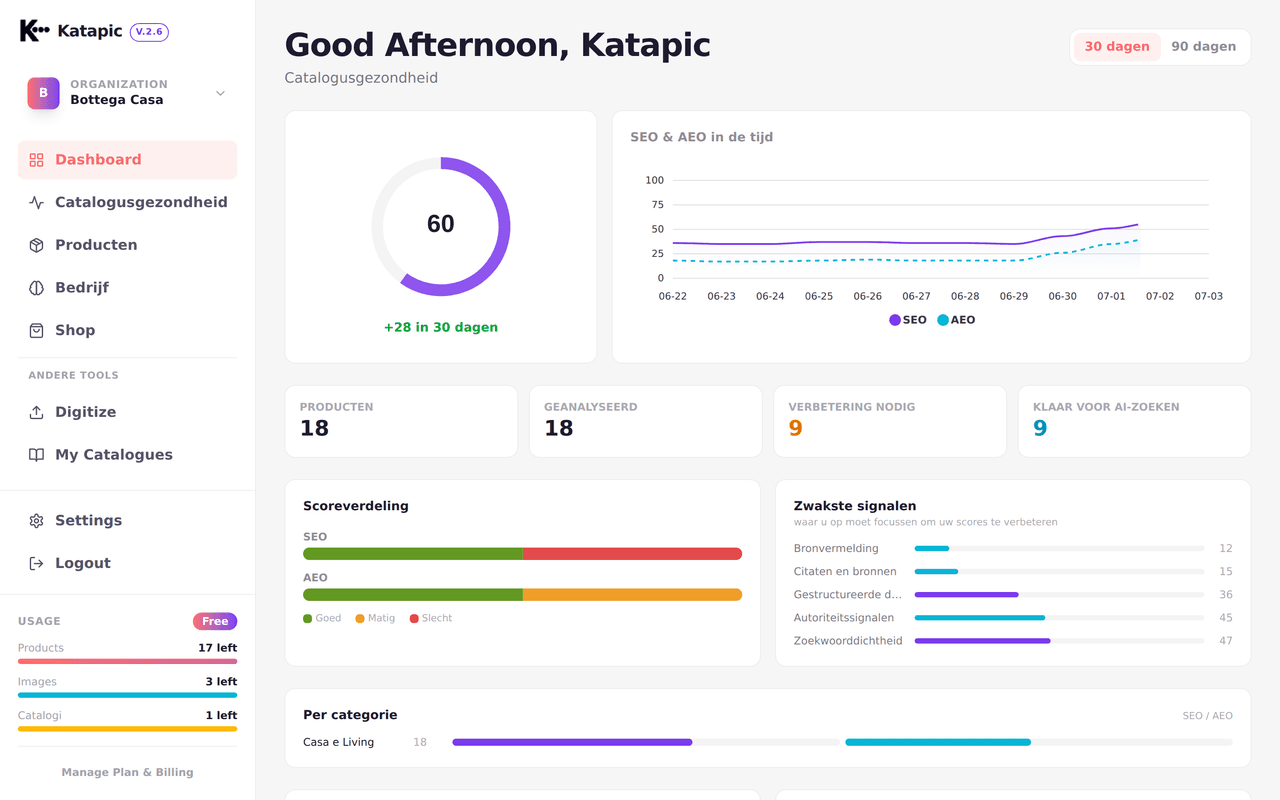The height and width of the screenshot is (800, 1280).
Task: Toggle the SEO legend in chart
Action: click(908, 320)
